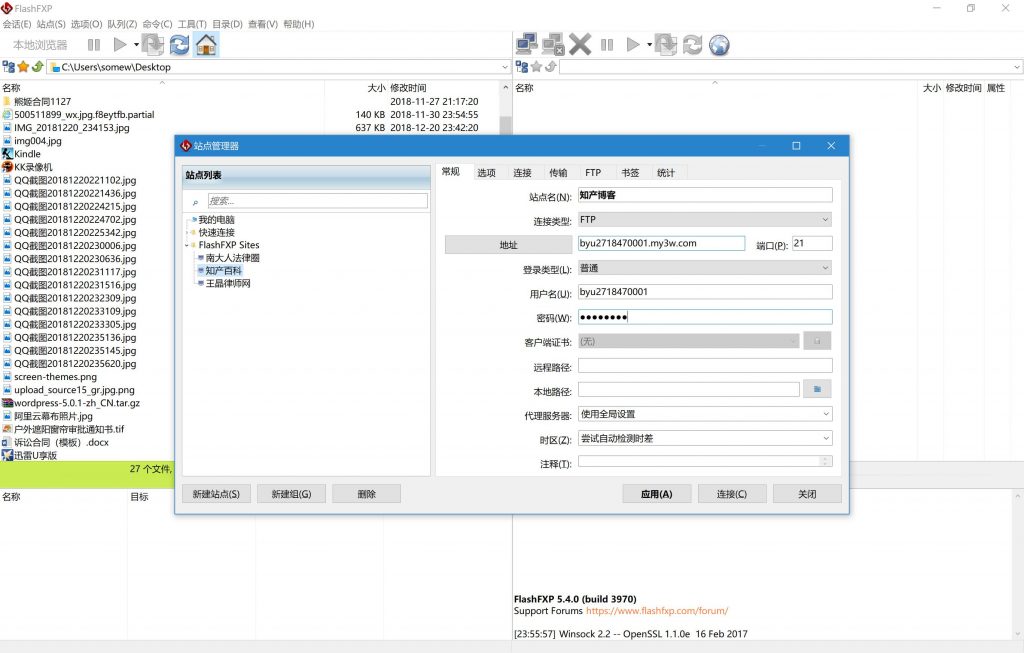
Task: Select 王晶律师网 in the site list
Action: point(228,283)
